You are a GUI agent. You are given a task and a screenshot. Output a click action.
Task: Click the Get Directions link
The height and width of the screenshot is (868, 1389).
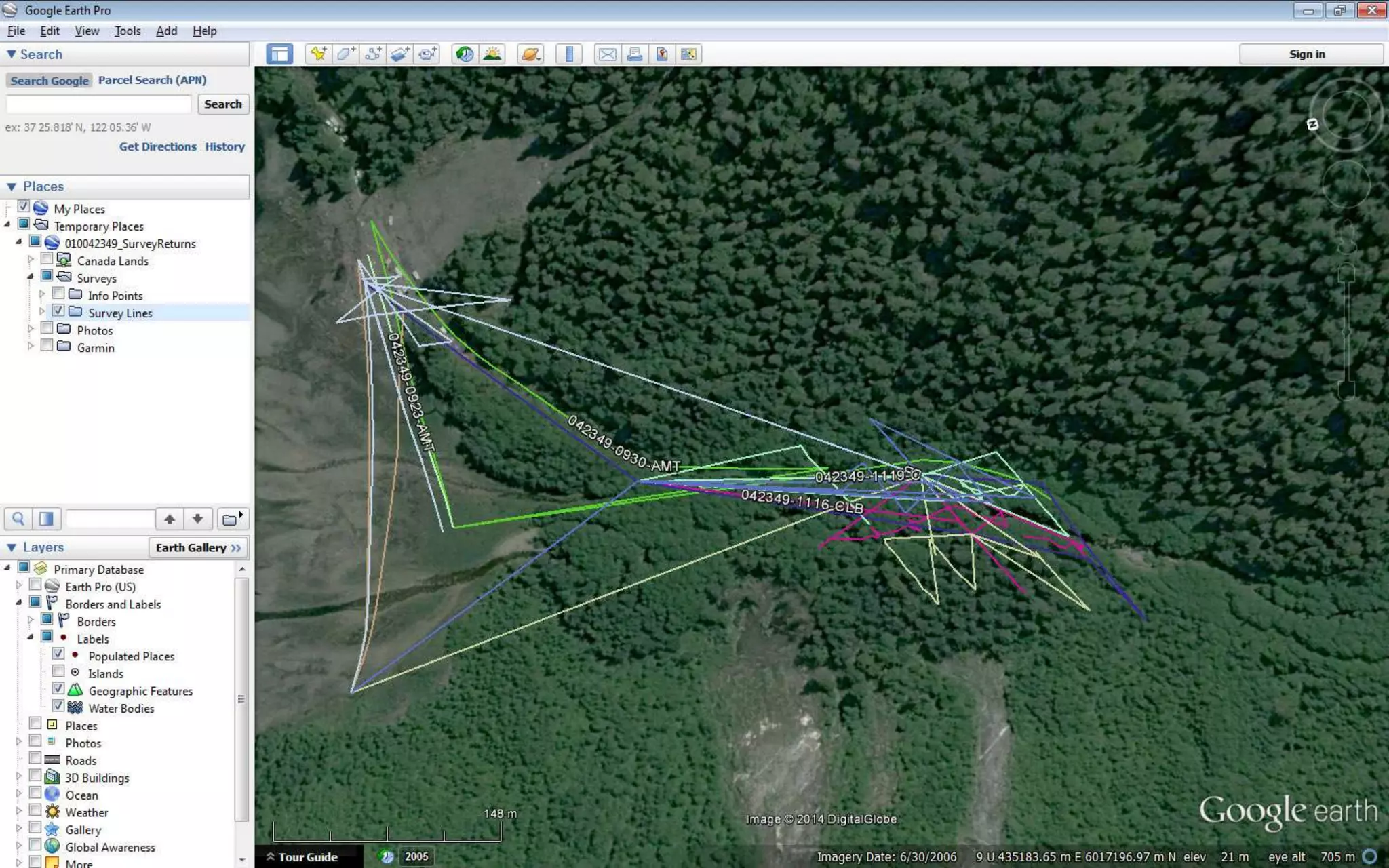click(157, 146)
